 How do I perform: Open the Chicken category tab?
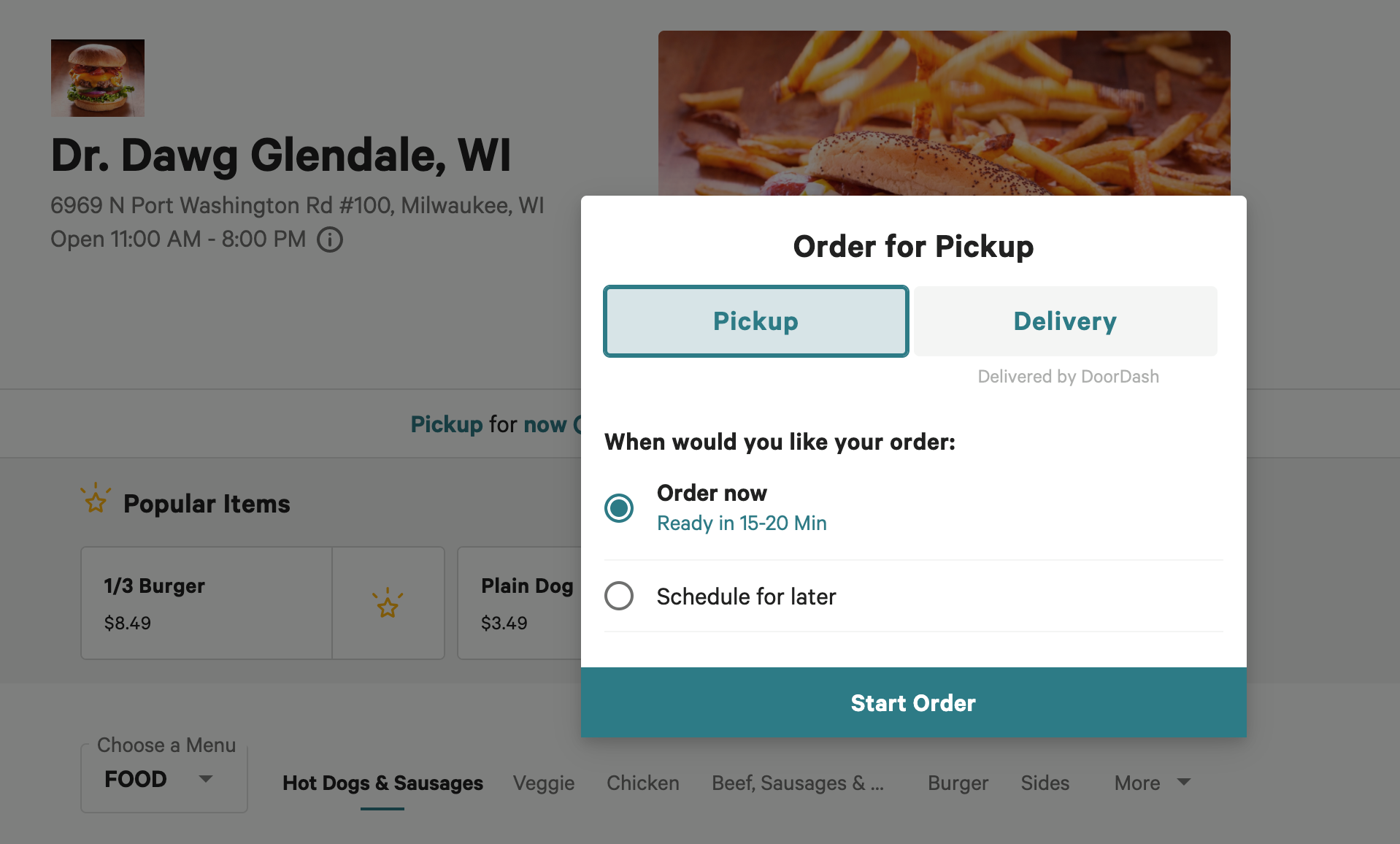(x=643, y=783)
